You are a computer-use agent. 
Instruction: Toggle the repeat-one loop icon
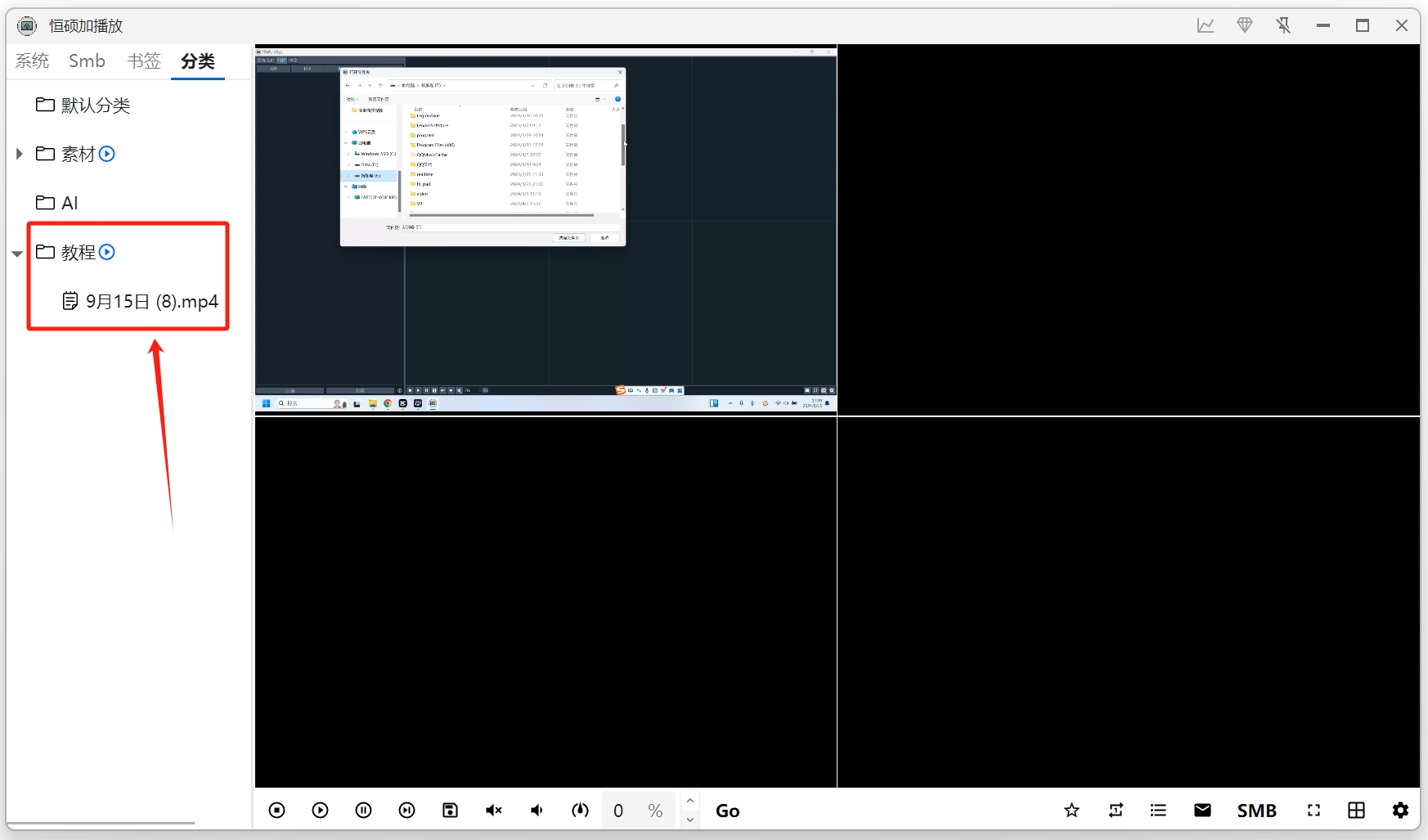[x=1116, y=811]
